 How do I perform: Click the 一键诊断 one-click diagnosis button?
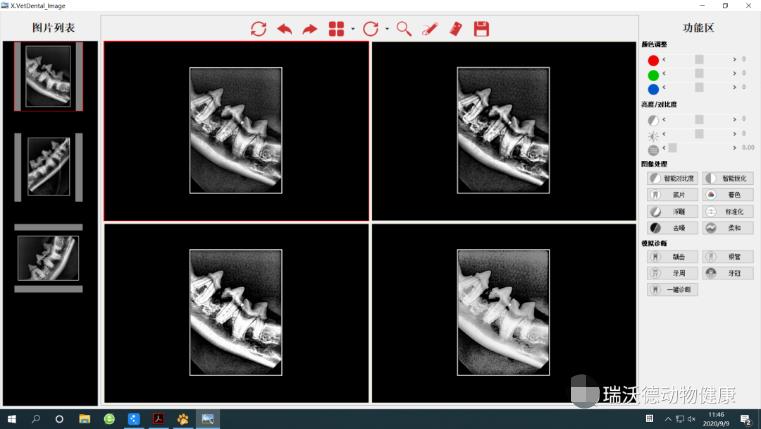click(672, 290)
